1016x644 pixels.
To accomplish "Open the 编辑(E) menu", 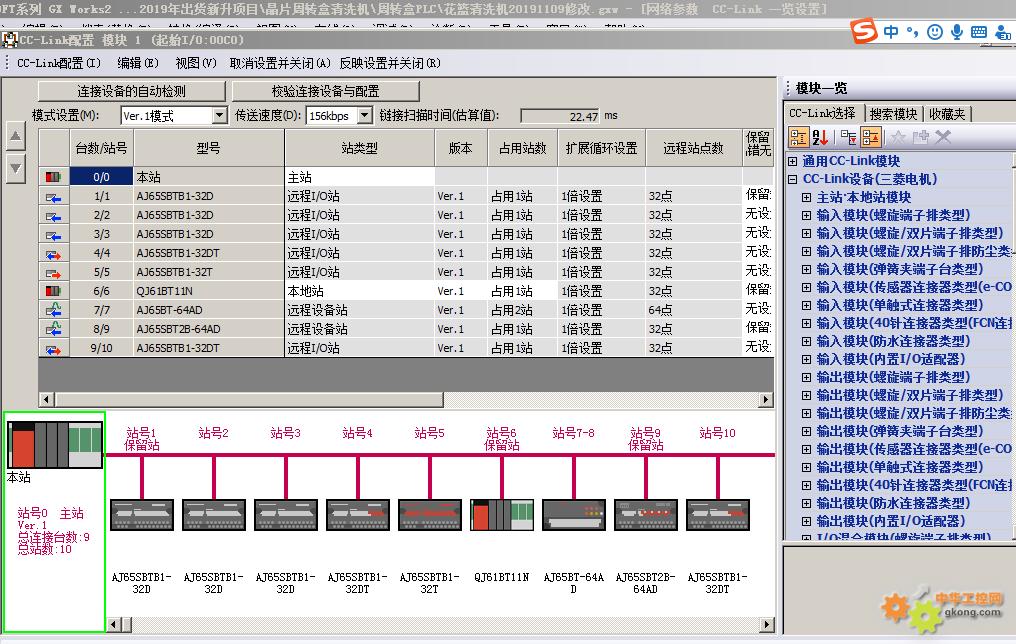I will pos(138,63).
